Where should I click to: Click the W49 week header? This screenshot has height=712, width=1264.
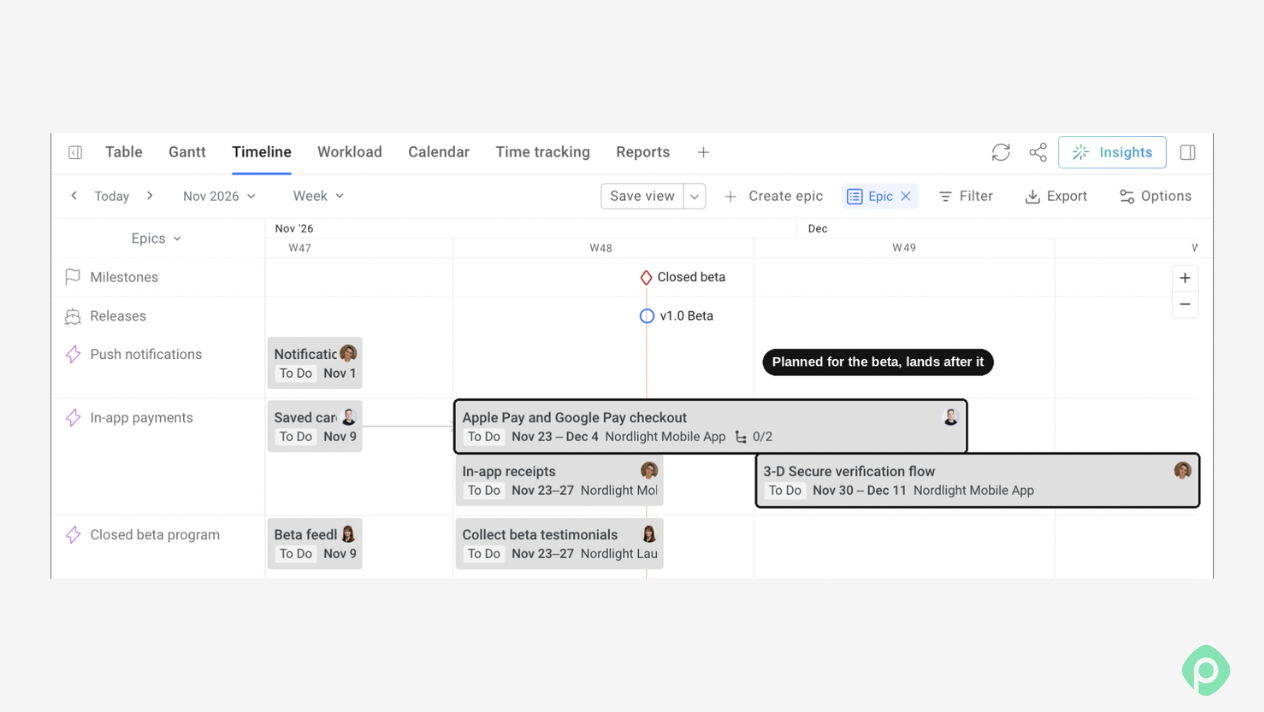pyautogui.click(x=904, y=248)
